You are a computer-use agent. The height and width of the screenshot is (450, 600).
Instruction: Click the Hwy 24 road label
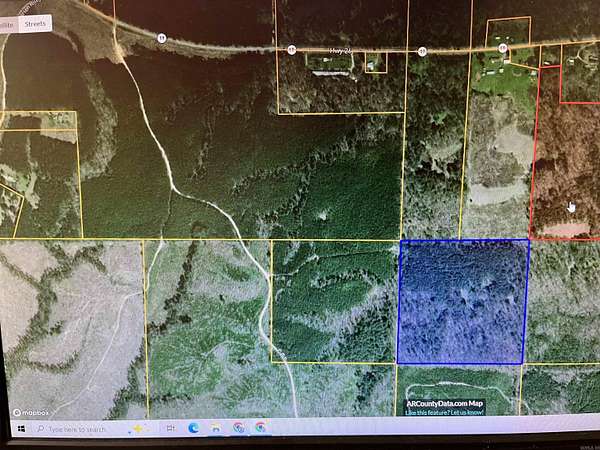coord(341,51)
